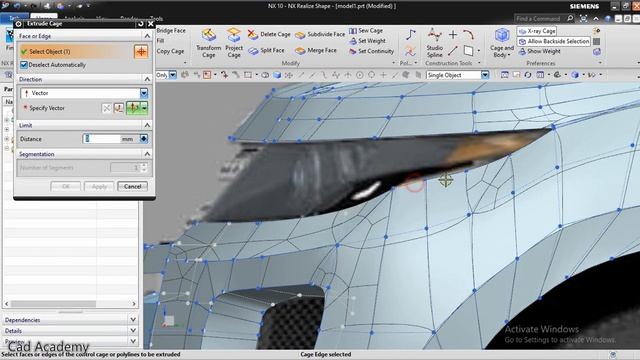The width and height of the screenshot is (640, 360).
Task: Click the shaded cube icon in selection bar
Action: coord(277,75)
